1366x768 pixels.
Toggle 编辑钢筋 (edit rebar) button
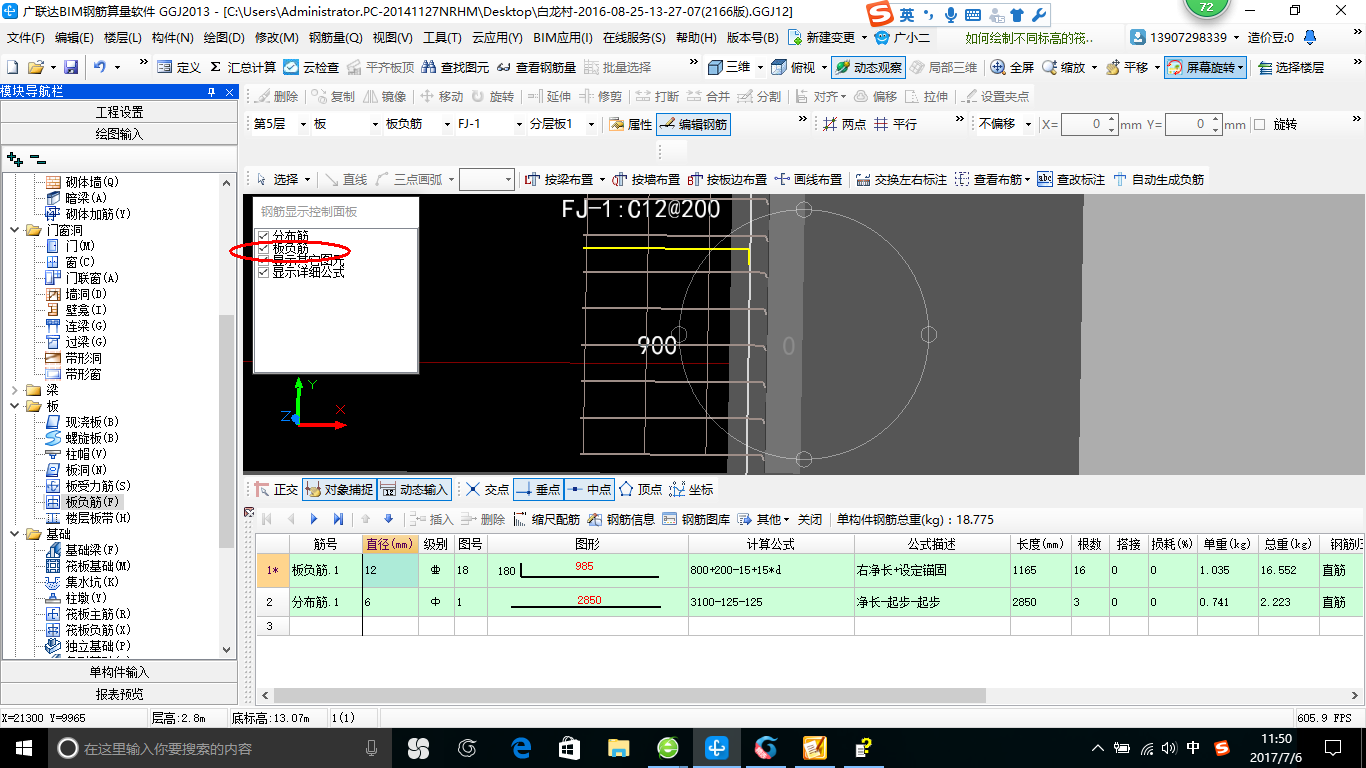click(694, 124)
